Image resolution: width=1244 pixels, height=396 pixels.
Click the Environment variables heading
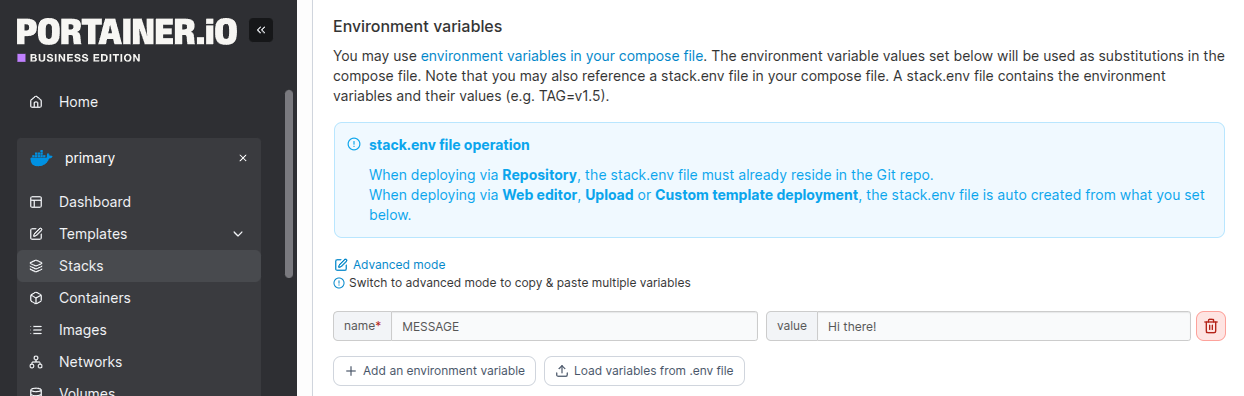point(417,26)
